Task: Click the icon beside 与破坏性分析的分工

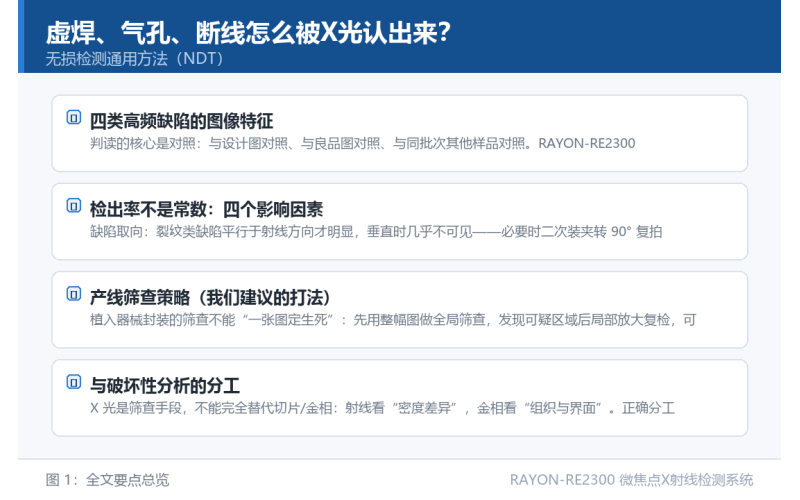Action: (73, 383)
